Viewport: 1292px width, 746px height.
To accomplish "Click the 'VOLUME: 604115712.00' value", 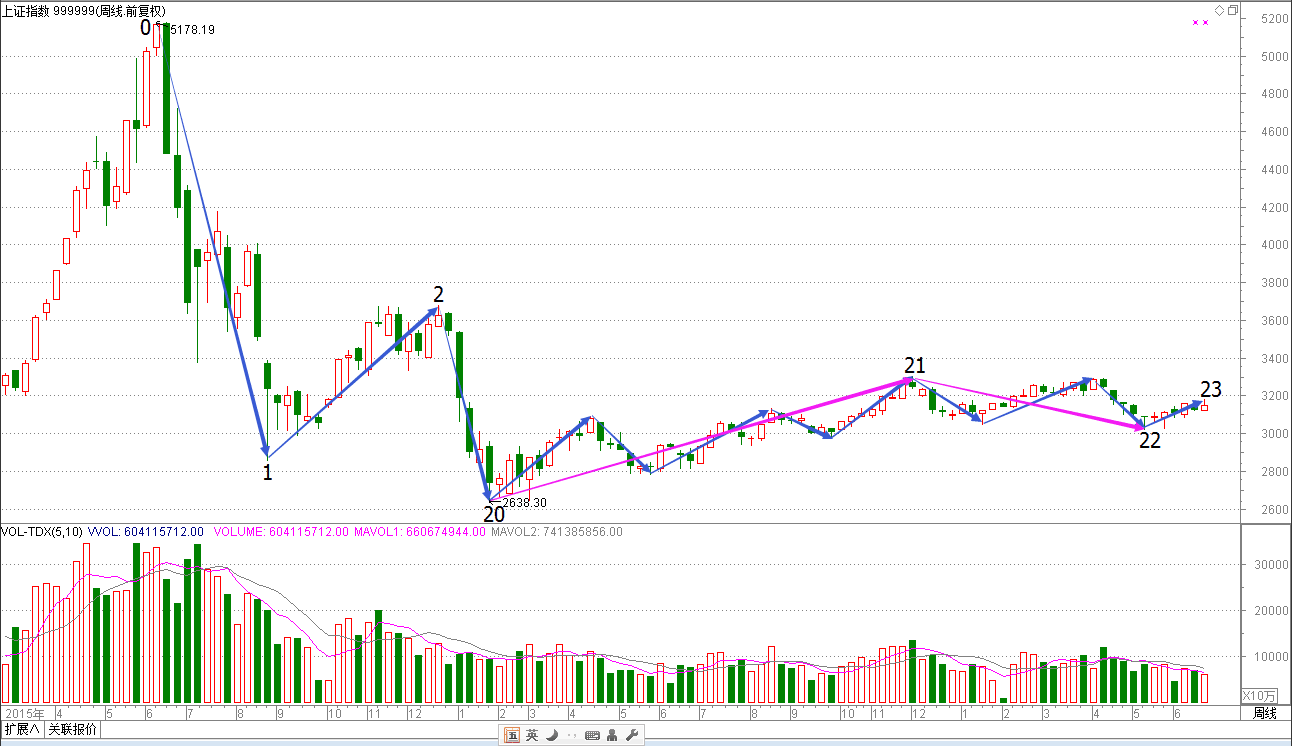I will coord(280,532).
